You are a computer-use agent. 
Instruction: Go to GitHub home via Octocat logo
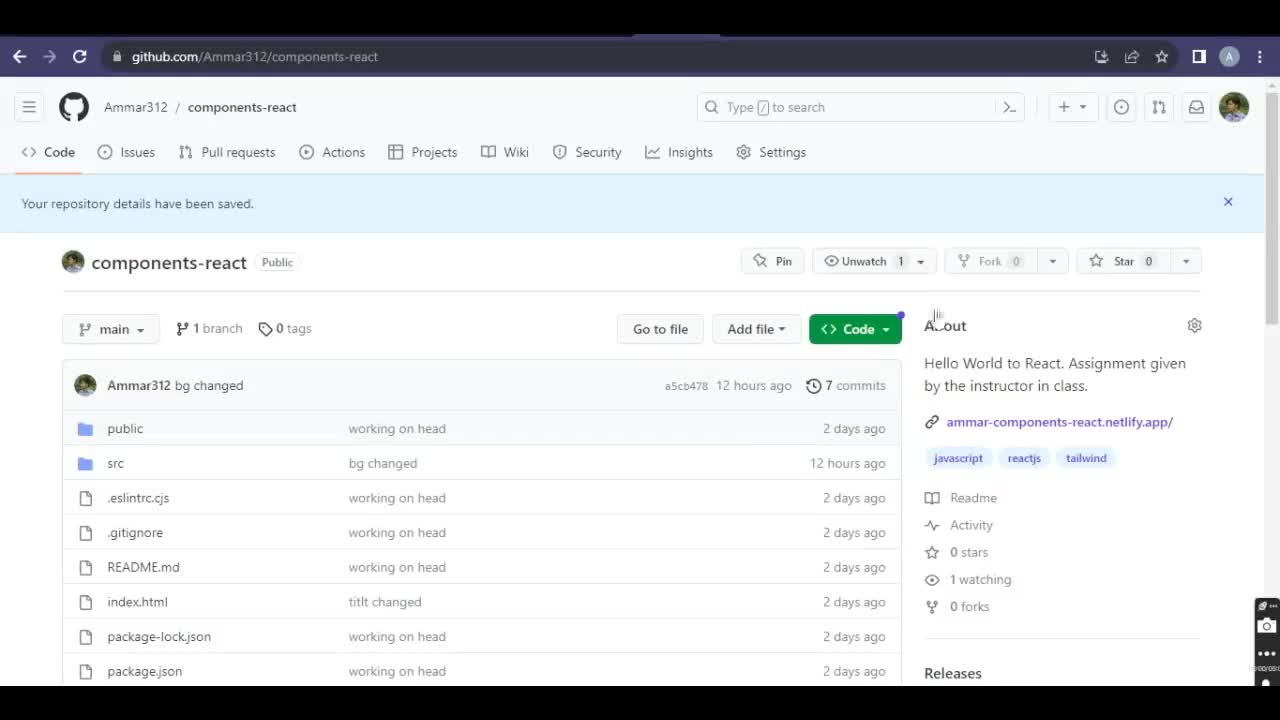point(74,107)
